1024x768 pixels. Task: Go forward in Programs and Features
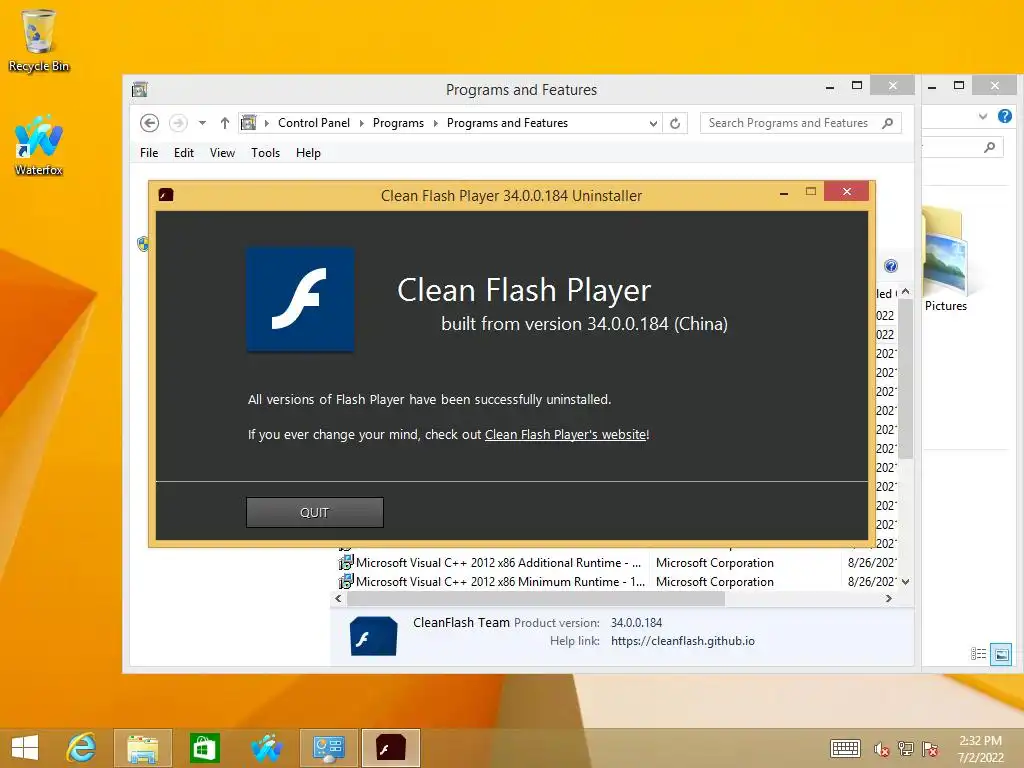click(x=178, y=123)
